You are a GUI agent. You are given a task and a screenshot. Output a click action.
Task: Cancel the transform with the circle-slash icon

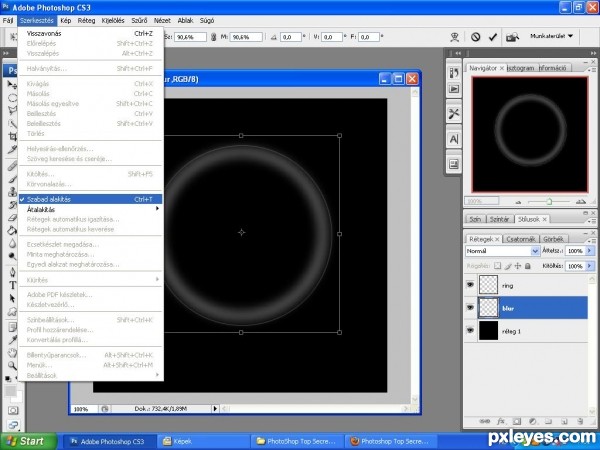tap(475, 37)
